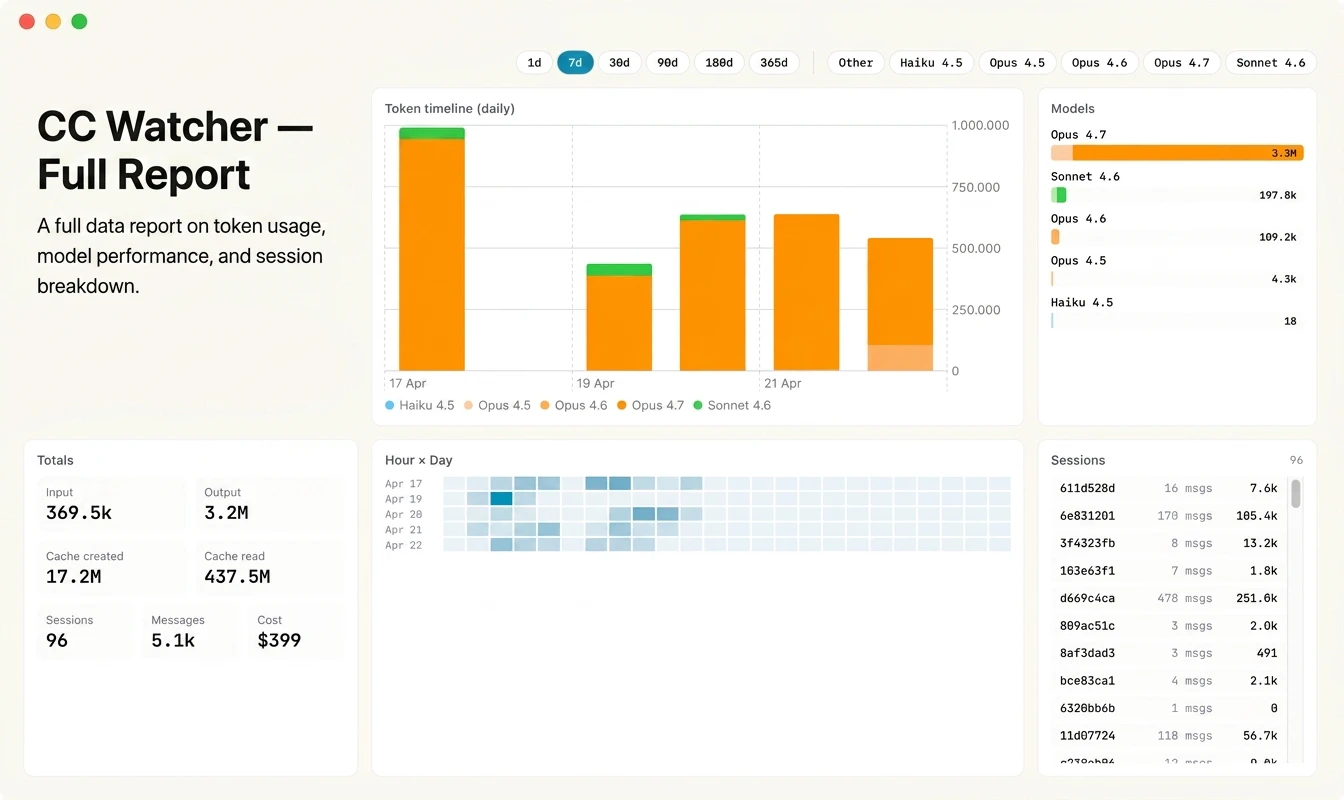Switch to the 30d time range

pos(620,62)
